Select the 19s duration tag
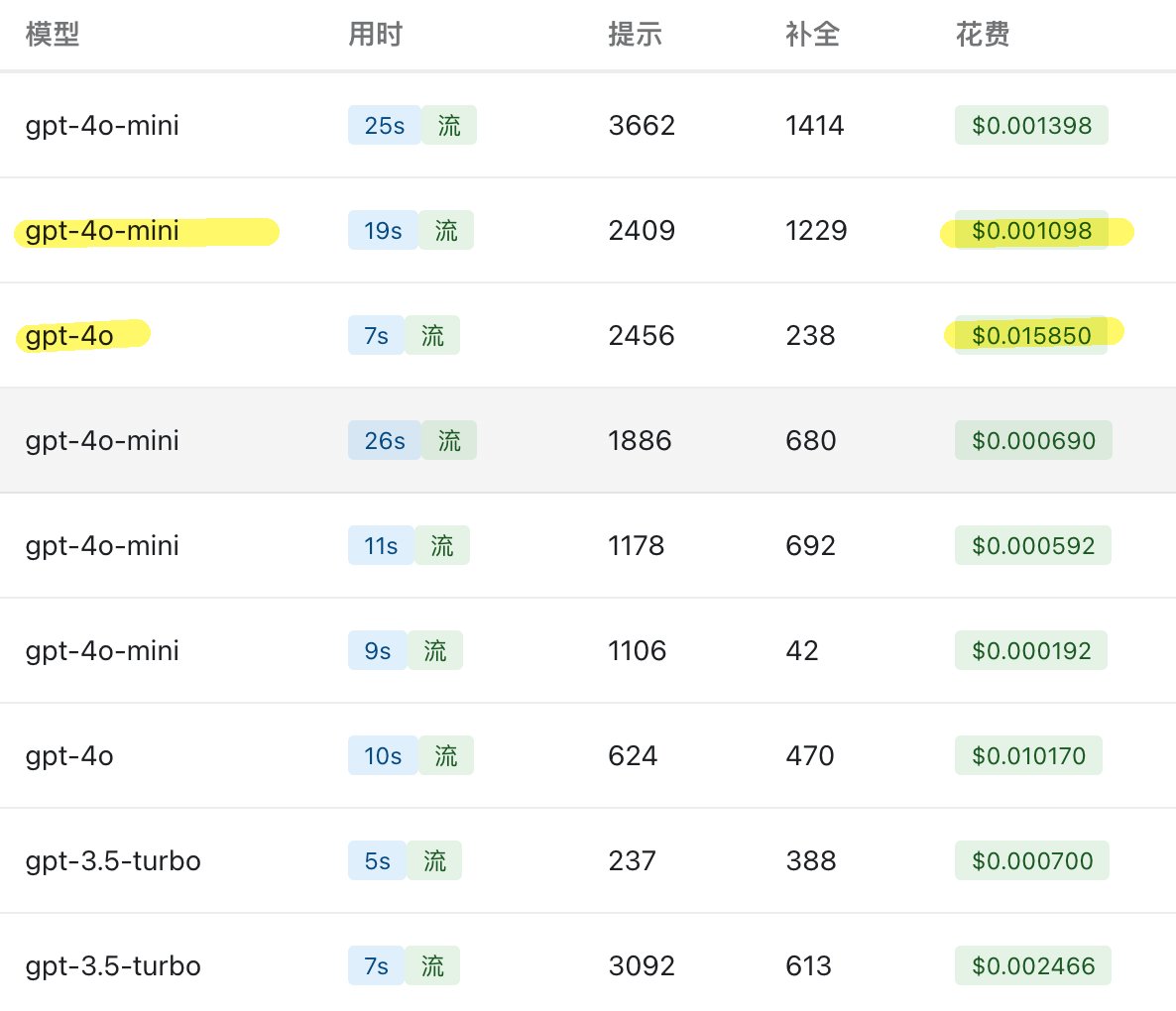This screenshot has width=1176, height=1011. [x=384, y=230]
